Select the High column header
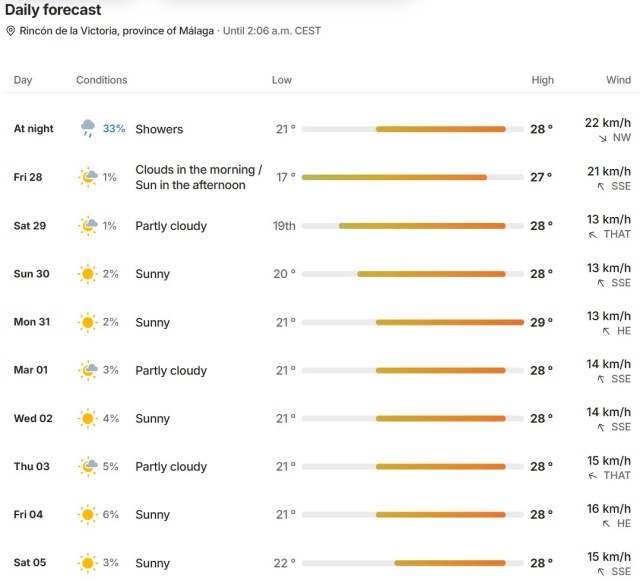This screenshot has height=581, width=640. click(x=542, y=80)
